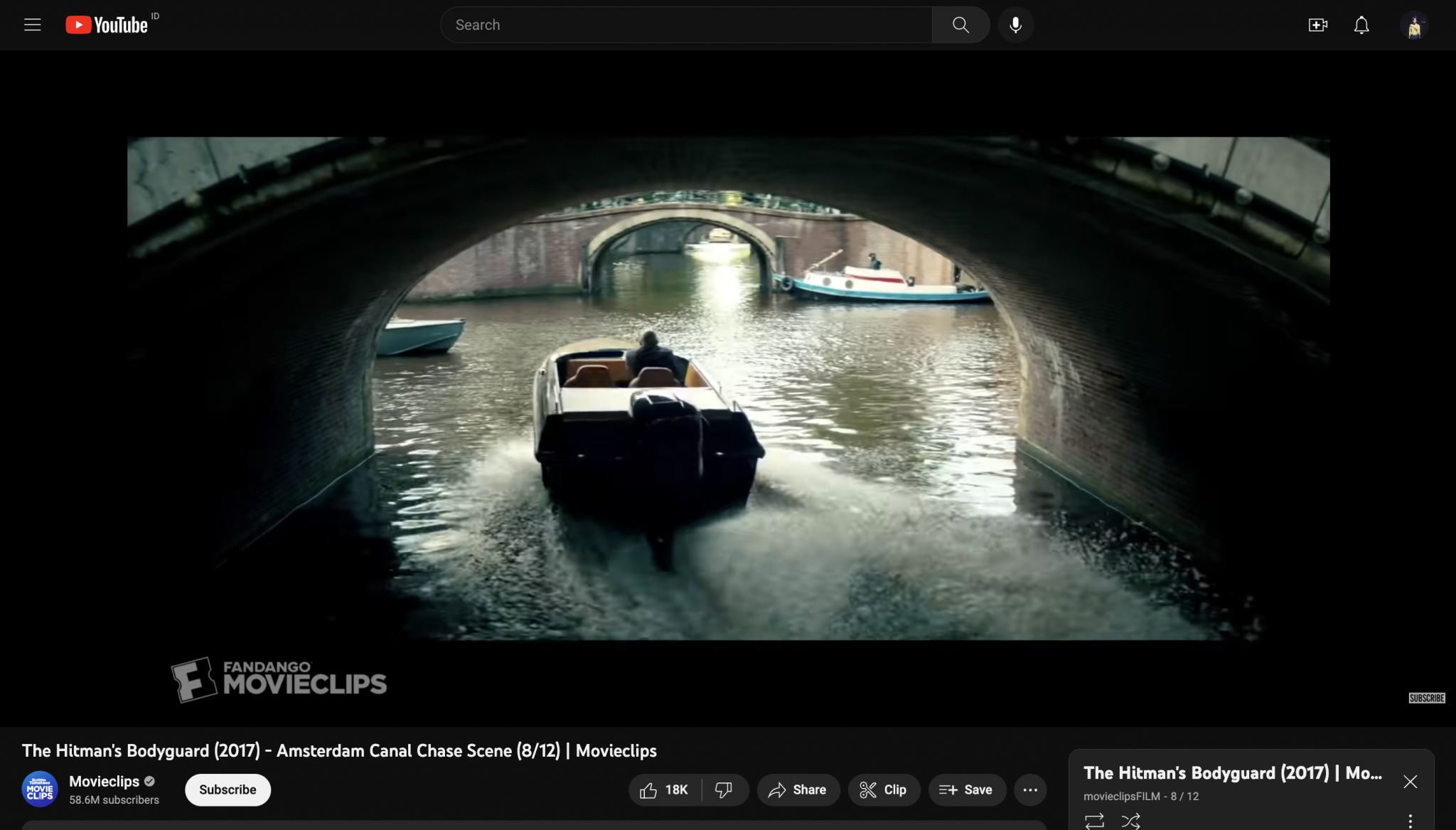The image size is (1456, 830).
Task: Open playlist options vertical dots menu
Action: point(1410,820)
